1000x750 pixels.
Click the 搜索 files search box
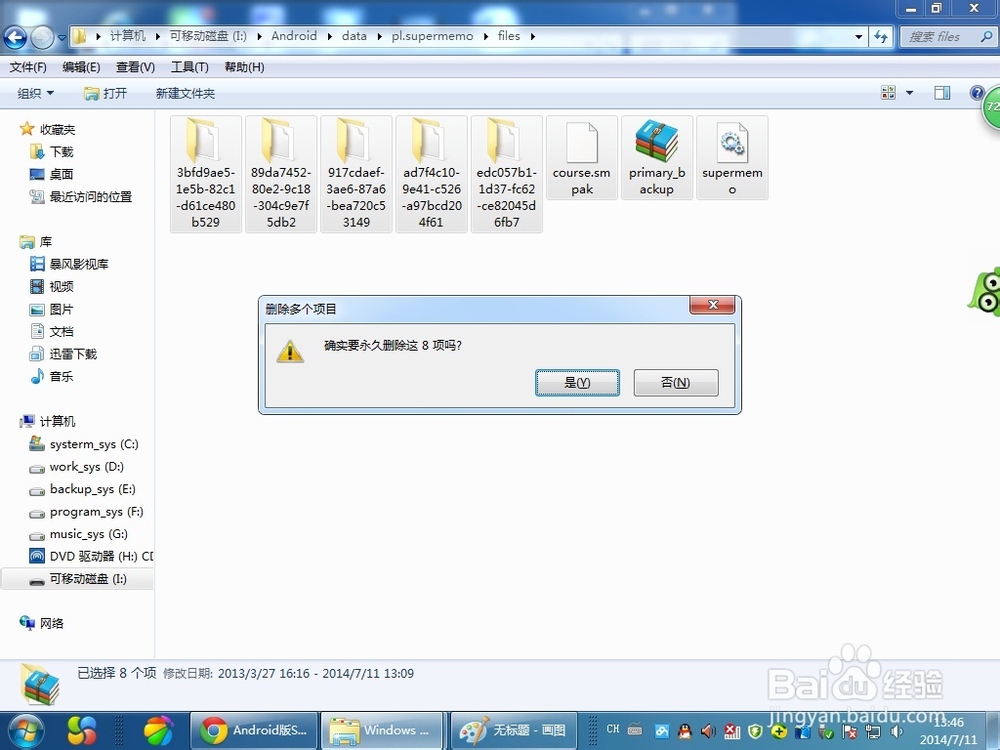tap(946, 37)
